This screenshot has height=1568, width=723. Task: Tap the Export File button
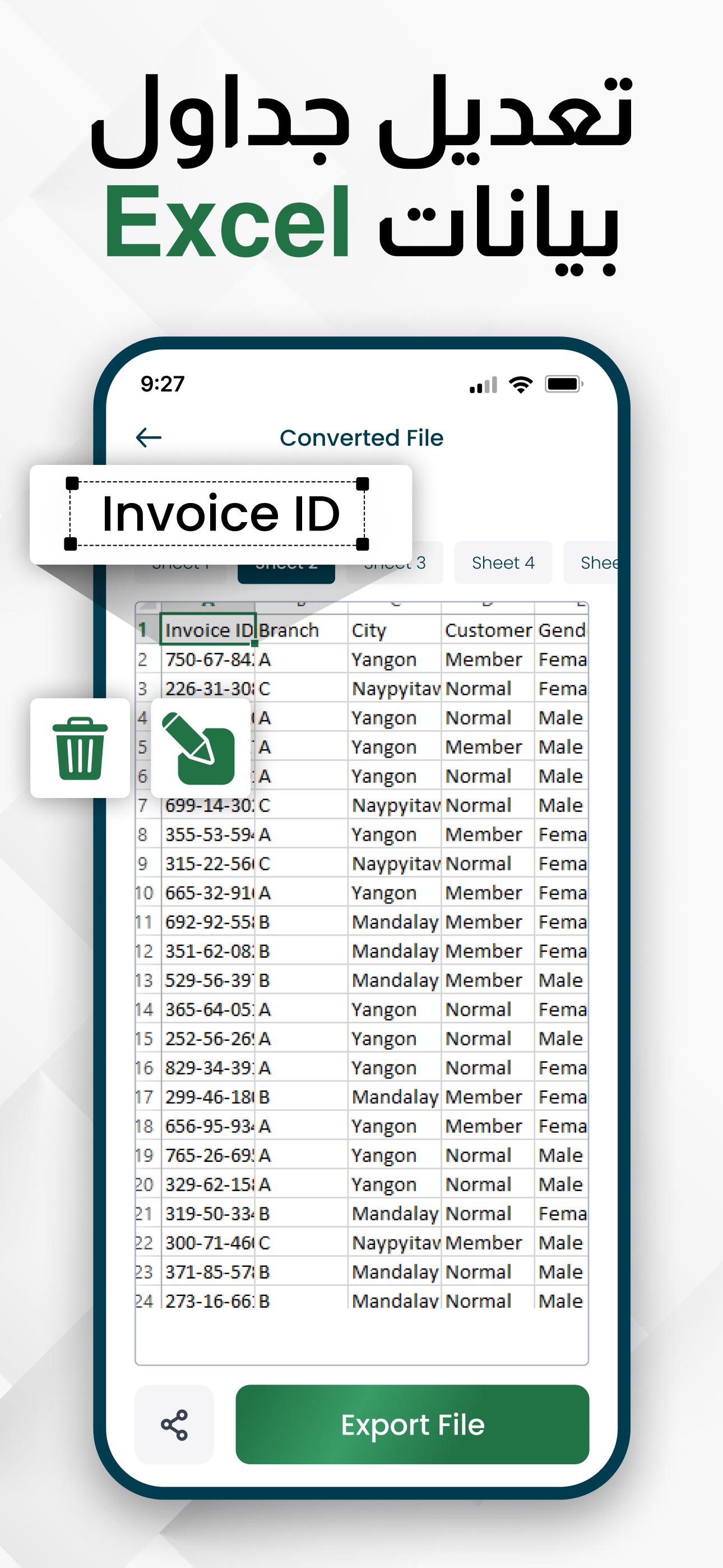pyautogui.click(x=413, y=1425)
